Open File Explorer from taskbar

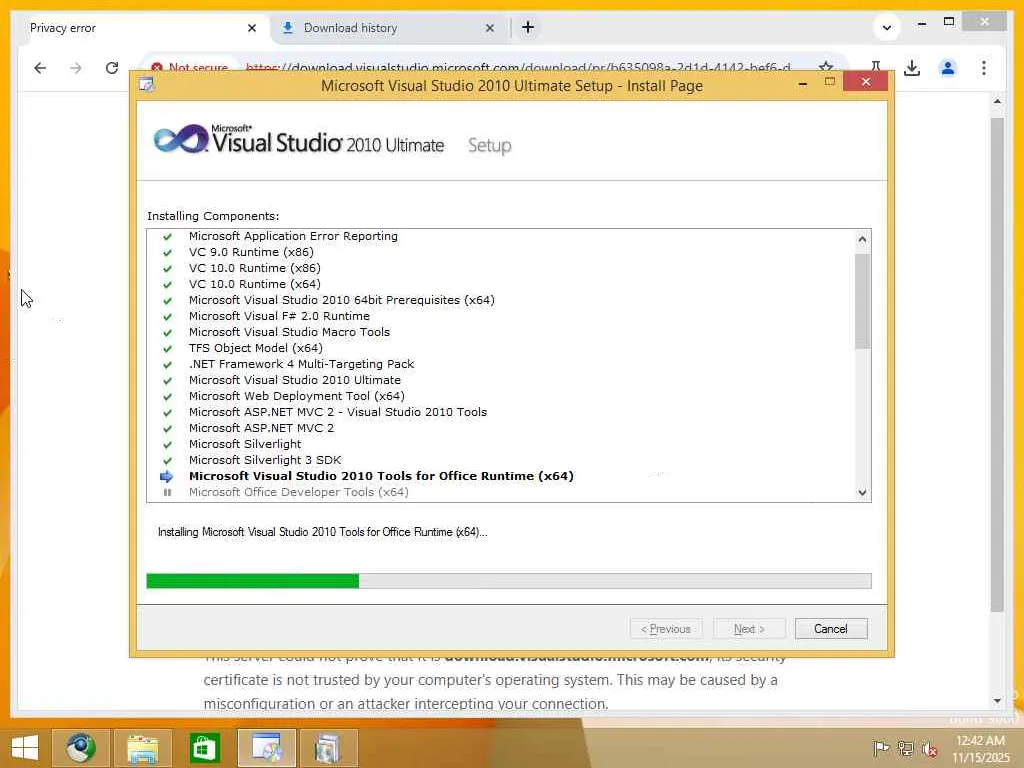coord(143,748)
